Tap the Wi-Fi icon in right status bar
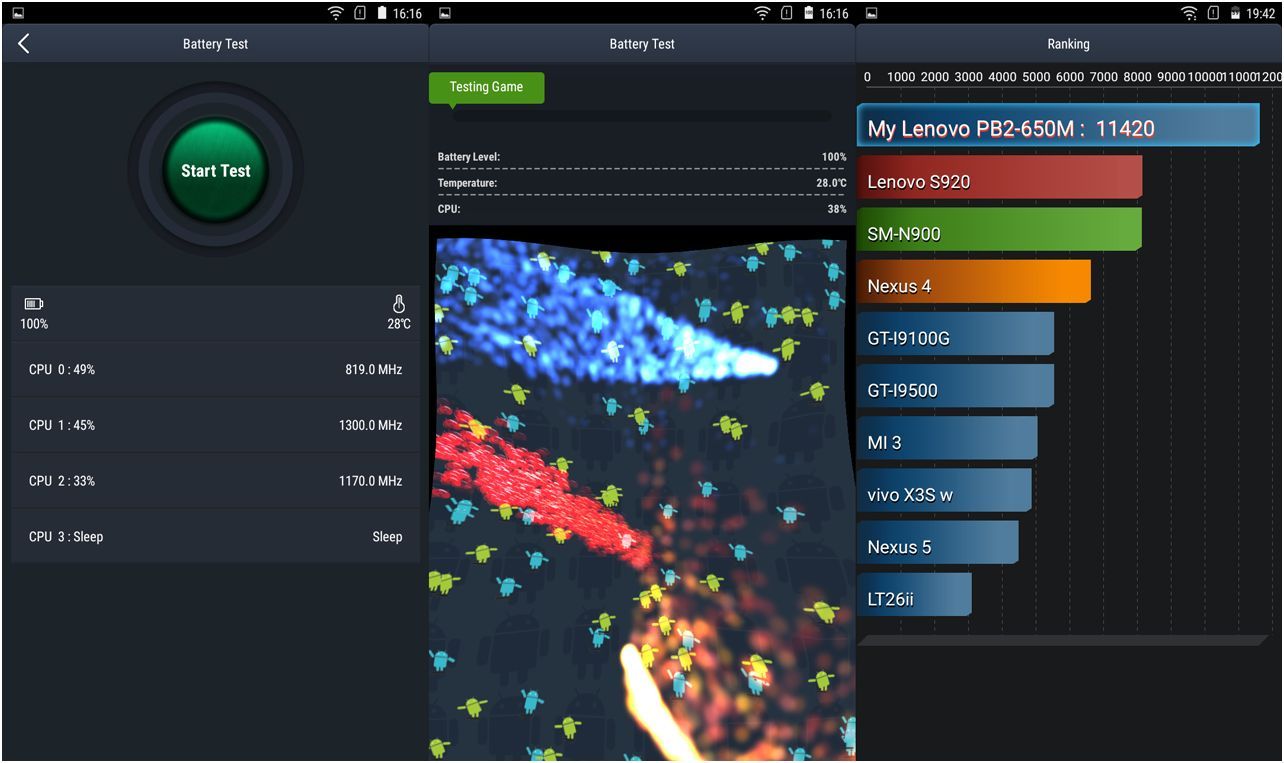 point(1188,14)
